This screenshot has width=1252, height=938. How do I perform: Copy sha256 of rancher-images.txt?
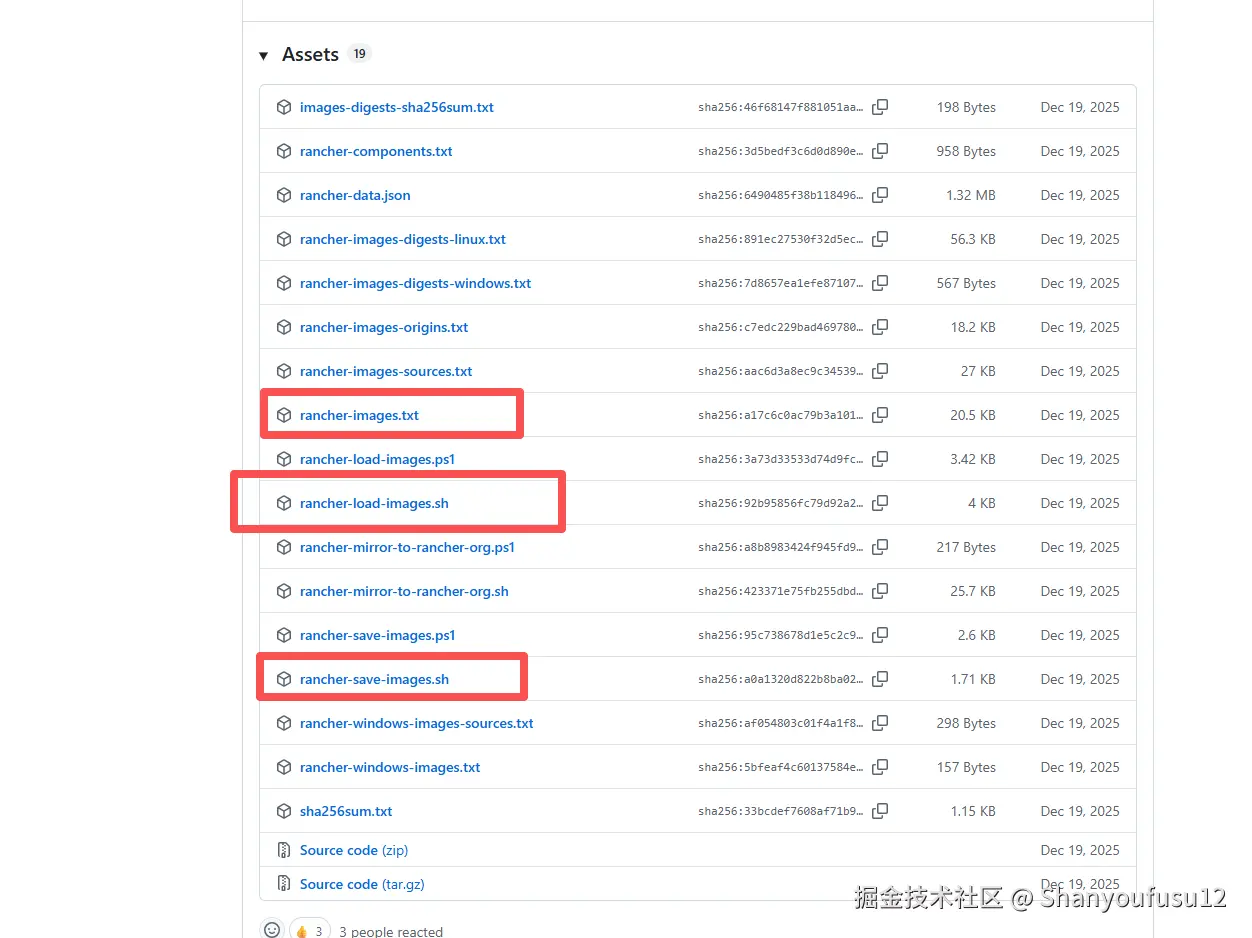coord(880,415)
